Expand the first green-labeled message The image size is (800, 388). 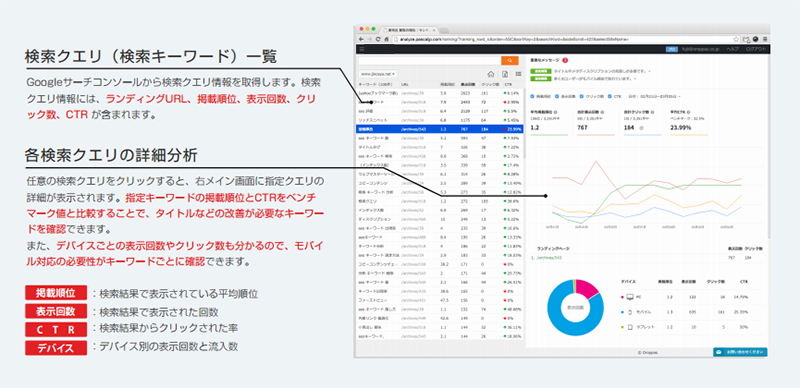[591, 71]
